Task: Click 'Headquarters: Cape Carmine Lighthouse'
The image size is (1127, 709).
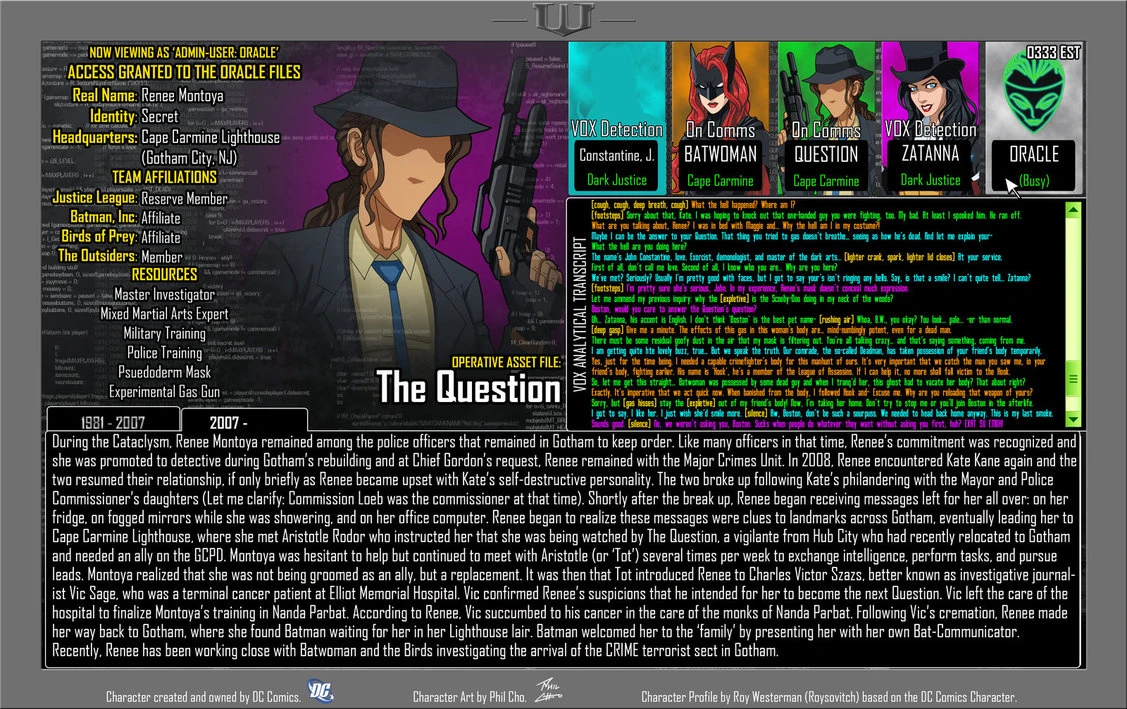Action: (166, 137)
